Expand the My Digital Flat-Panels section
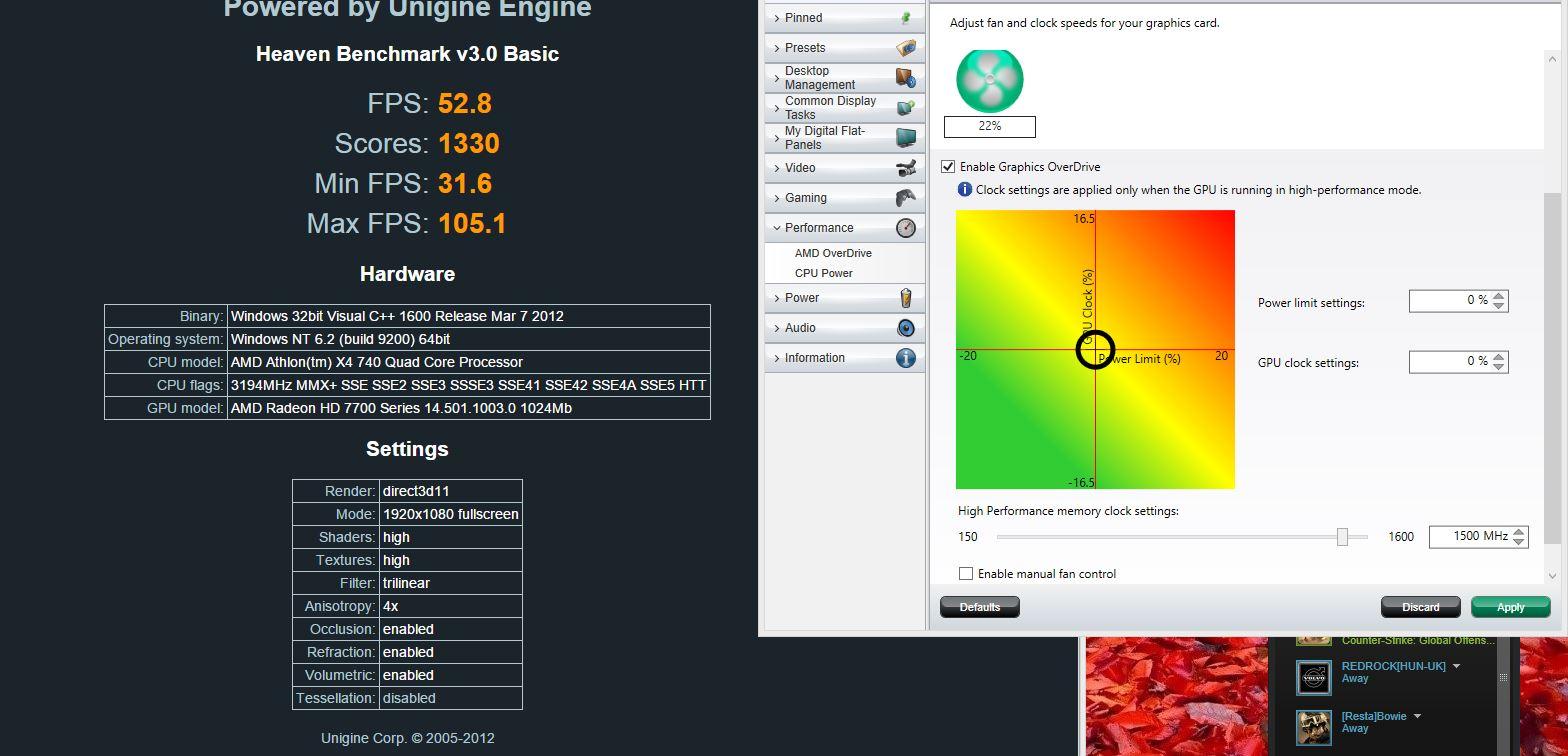The width and height of the screenshot is (1568, 756). (777, 138)
